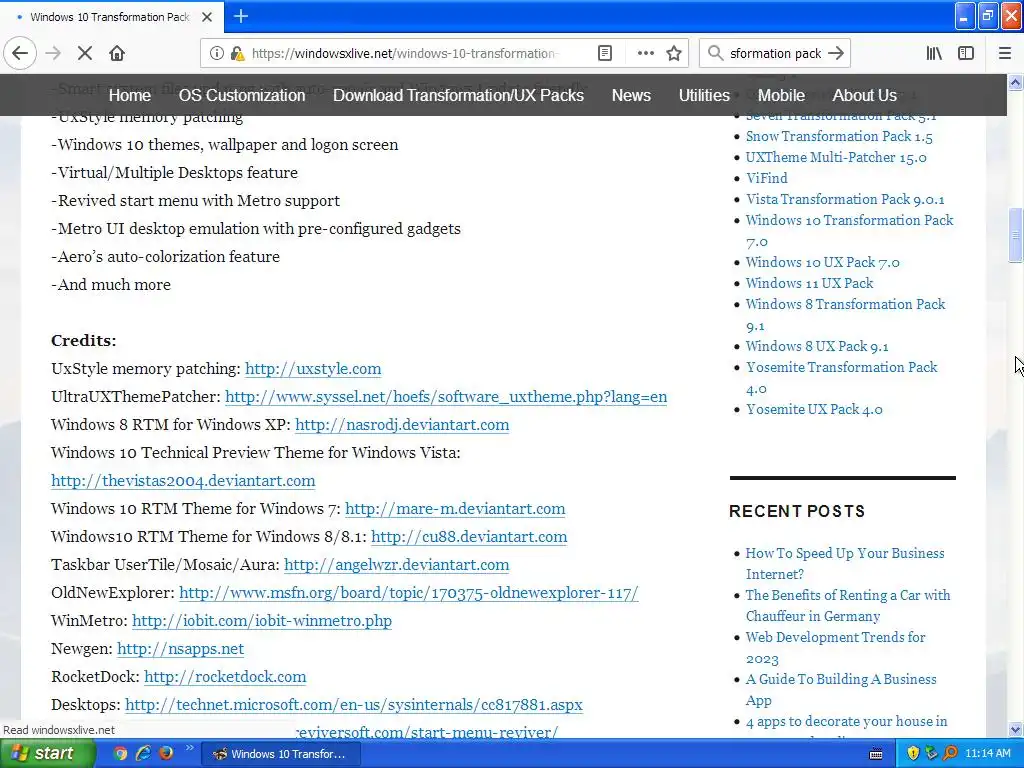Viewport: 1024px width, 768px height.
Task: Open Windows 10 UX Pack 7.0 link
Action: [x=822, y=263]
